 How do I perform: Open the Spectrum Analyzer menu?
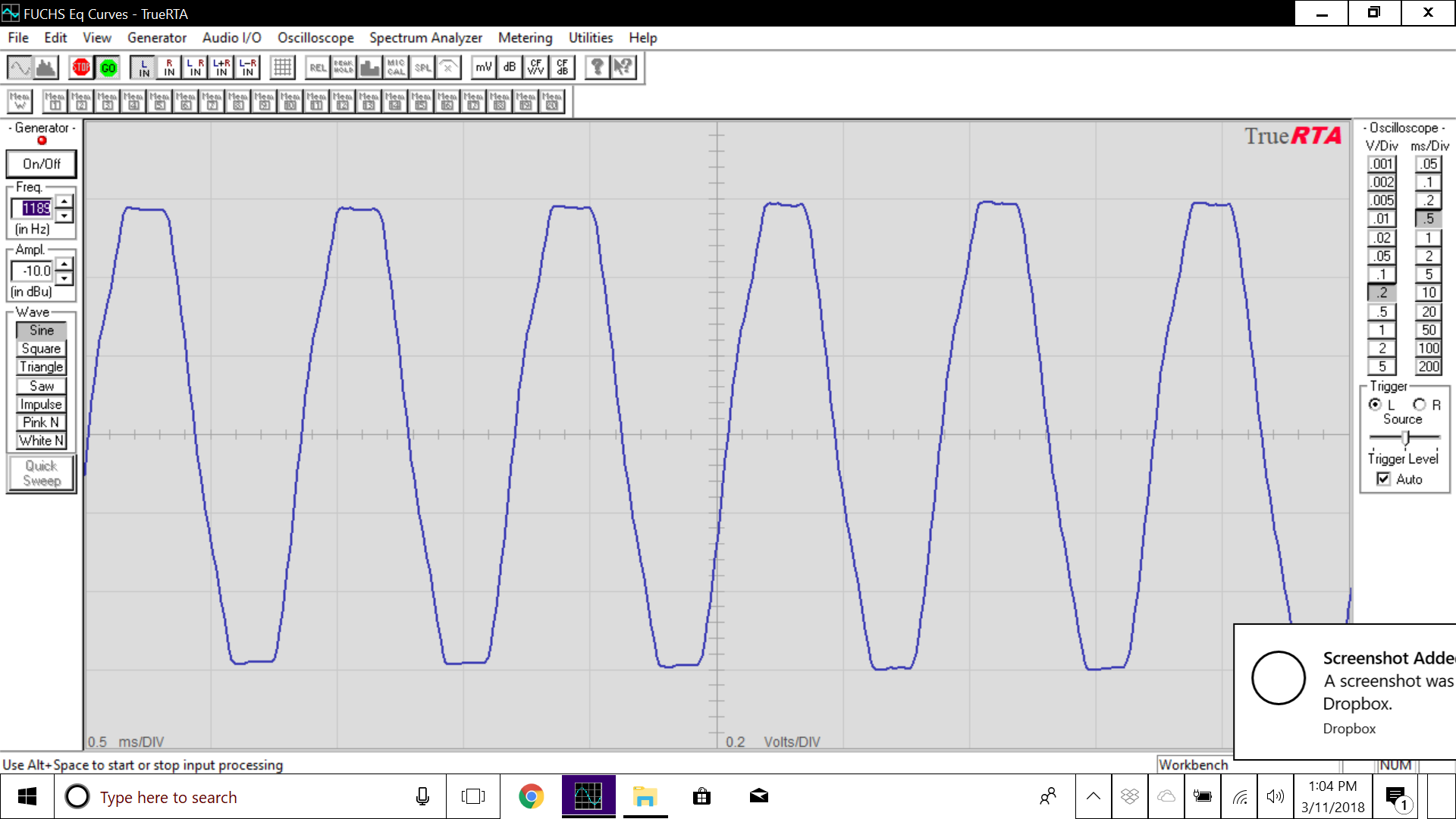coord(425,38)
